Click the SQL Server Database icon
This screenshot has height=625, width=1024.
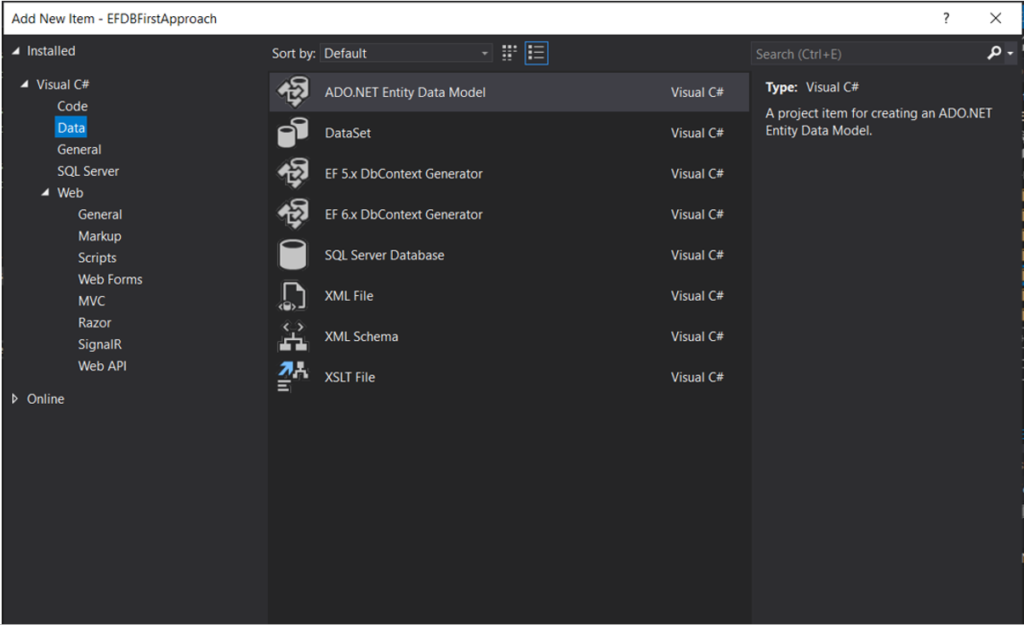point(293,255)
